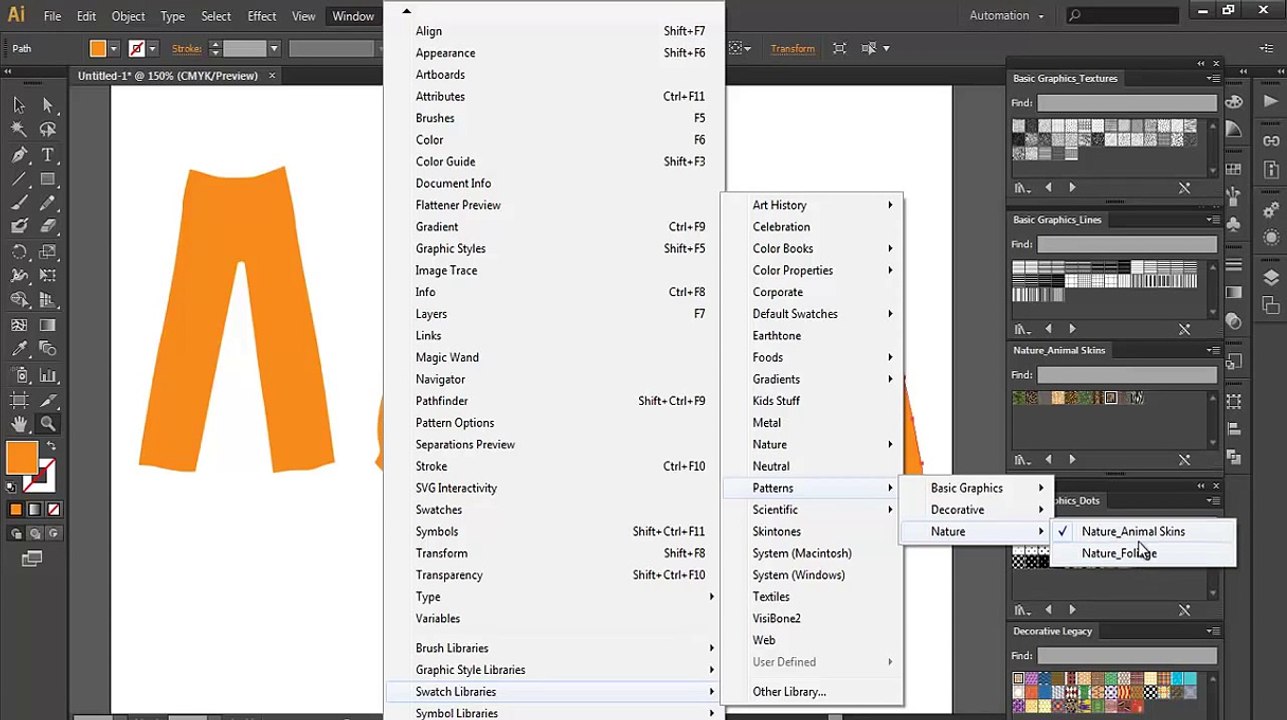Open the Effect menu
Viewport: 1287px width, 720px height.
click(x=262, y=16)
